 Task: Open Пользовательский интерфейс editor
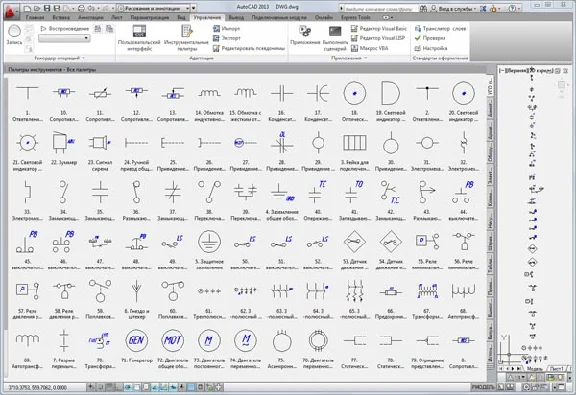139,38
